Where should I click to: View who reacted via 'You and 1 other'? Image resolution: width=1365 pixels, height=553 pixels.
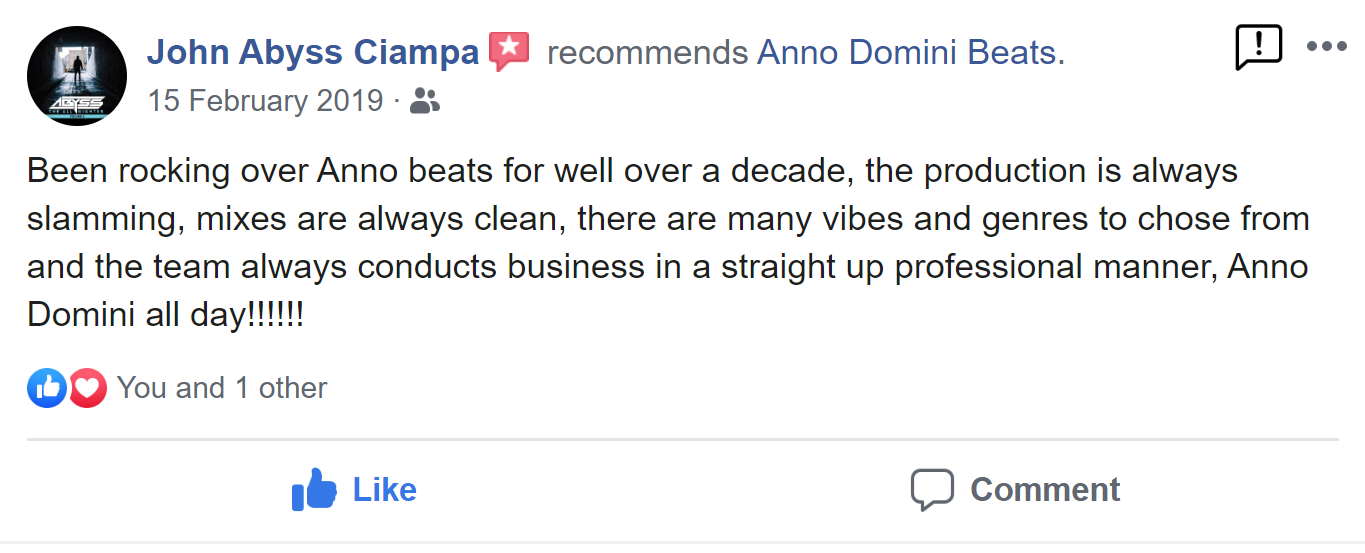click(x=222, y=388)
